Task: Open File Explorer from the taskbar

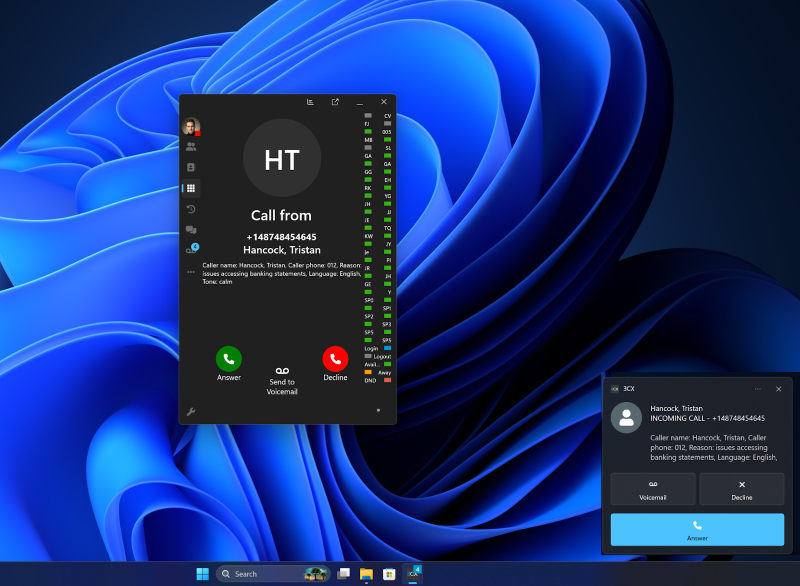Action: (366, 574)
